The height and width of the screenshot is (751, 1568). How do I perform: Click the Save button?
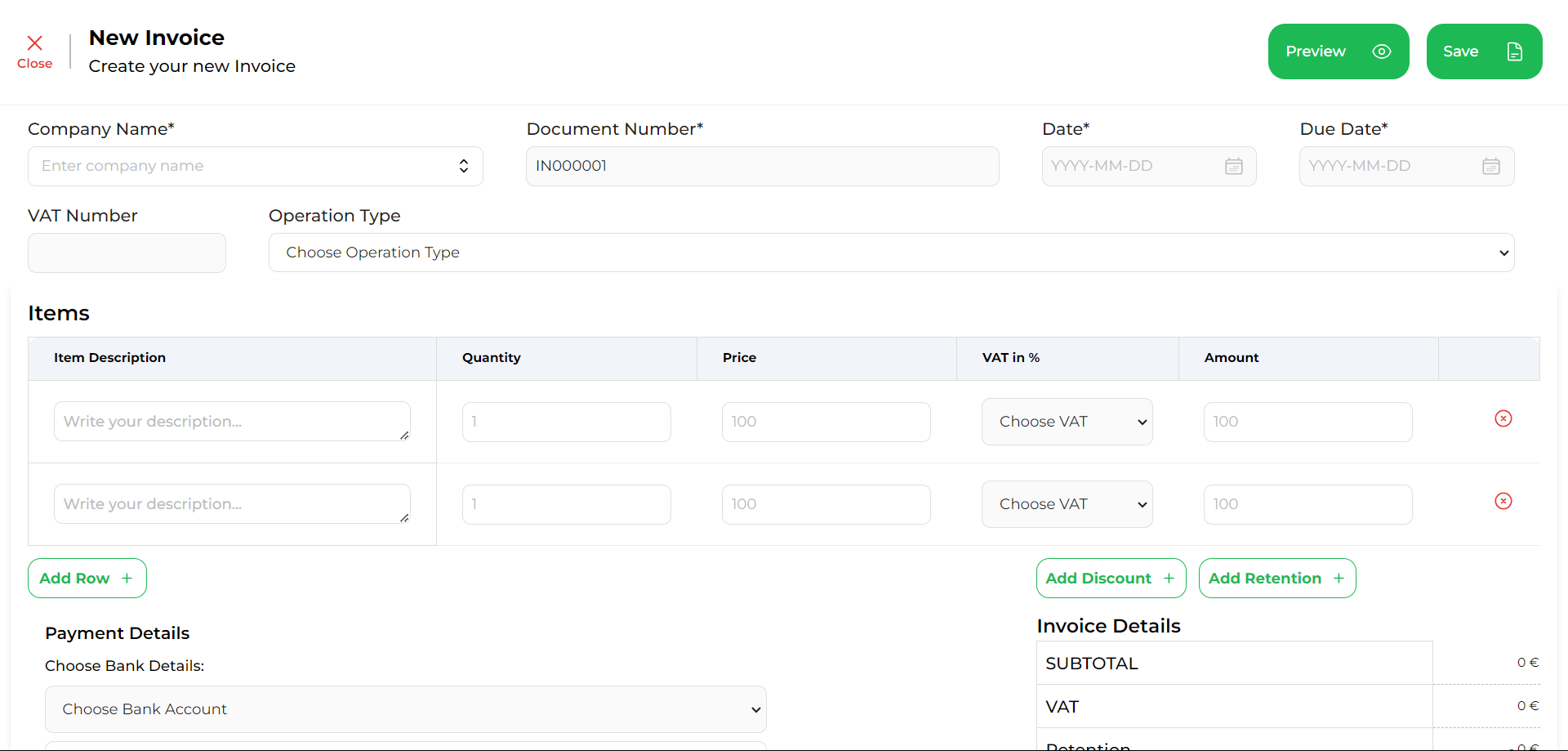(x=1484, y=51)
